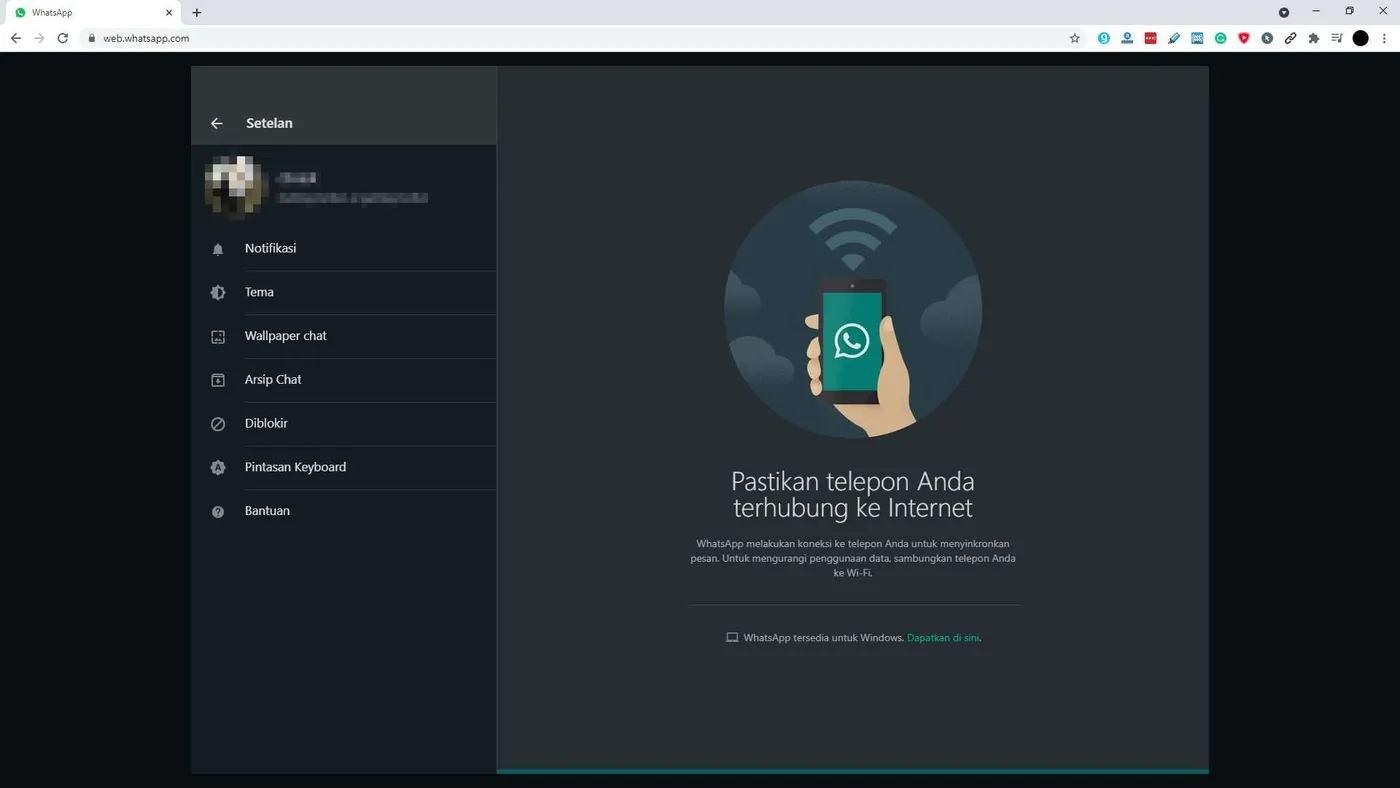The image size is (1400, 788).
Task: Click the question mark icon beside Bantuan
Action: 218,512
